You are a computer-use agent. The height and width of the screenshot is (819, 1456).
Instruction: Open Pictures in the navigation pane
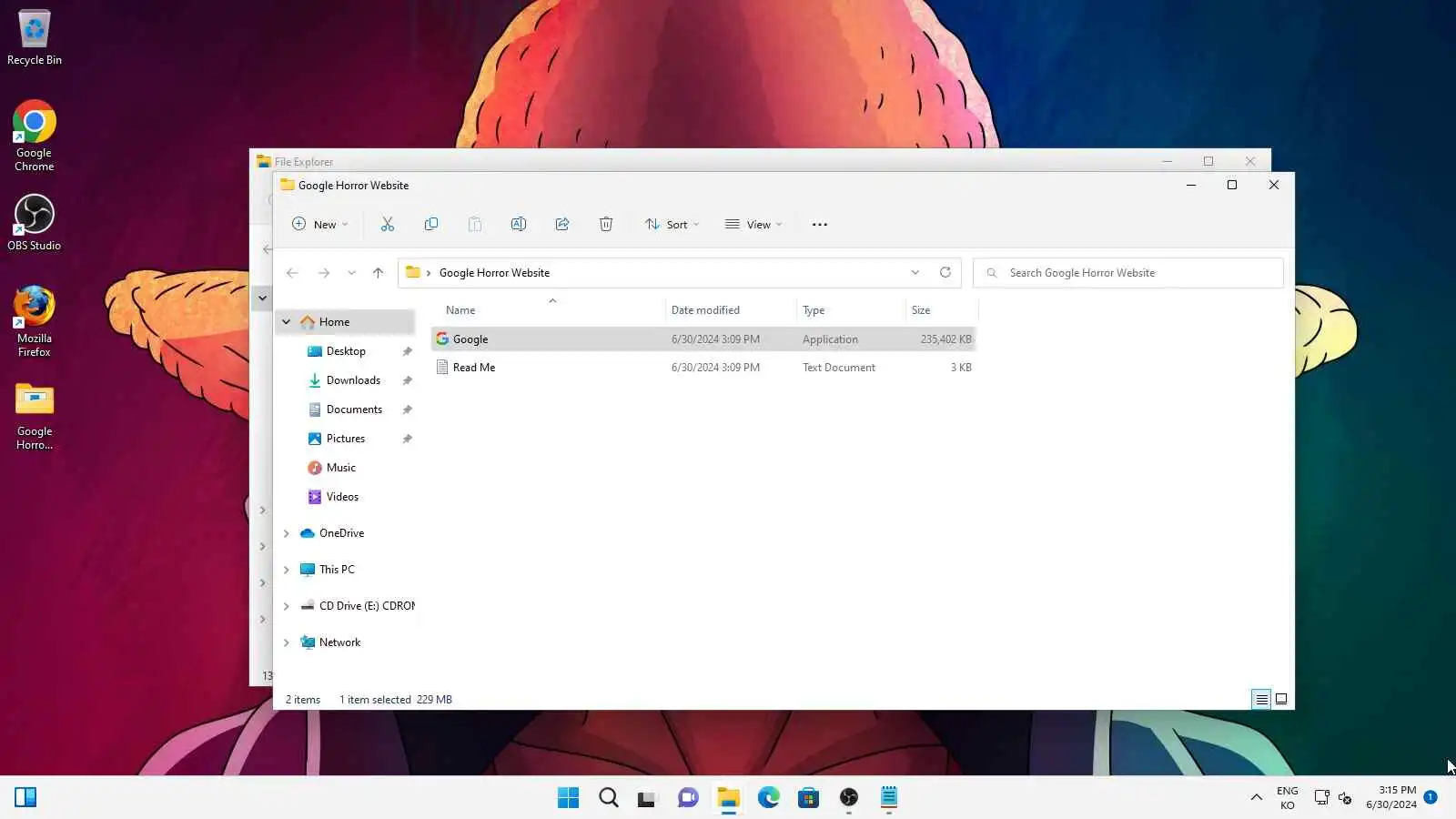[346, 439]
